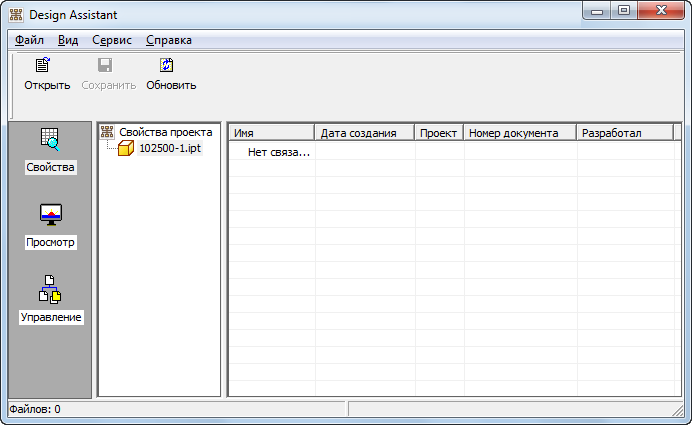692x425 pixels.
Task: Open the Справка menu
Action: pos(169,40)
